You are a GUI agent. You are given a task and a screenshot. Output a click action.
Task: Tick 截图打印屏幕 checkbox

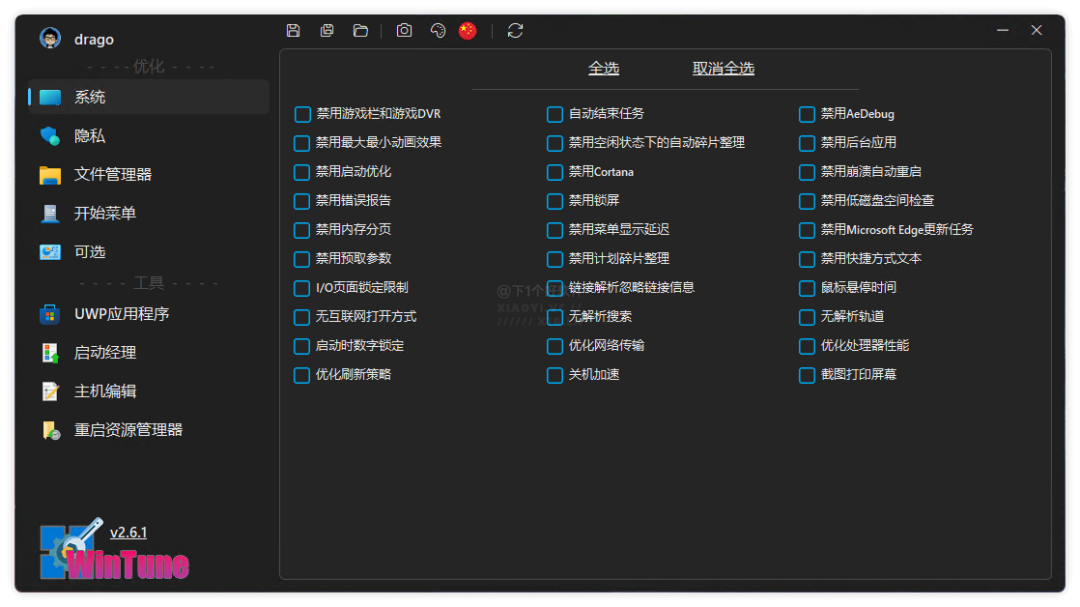pos(807,375)
